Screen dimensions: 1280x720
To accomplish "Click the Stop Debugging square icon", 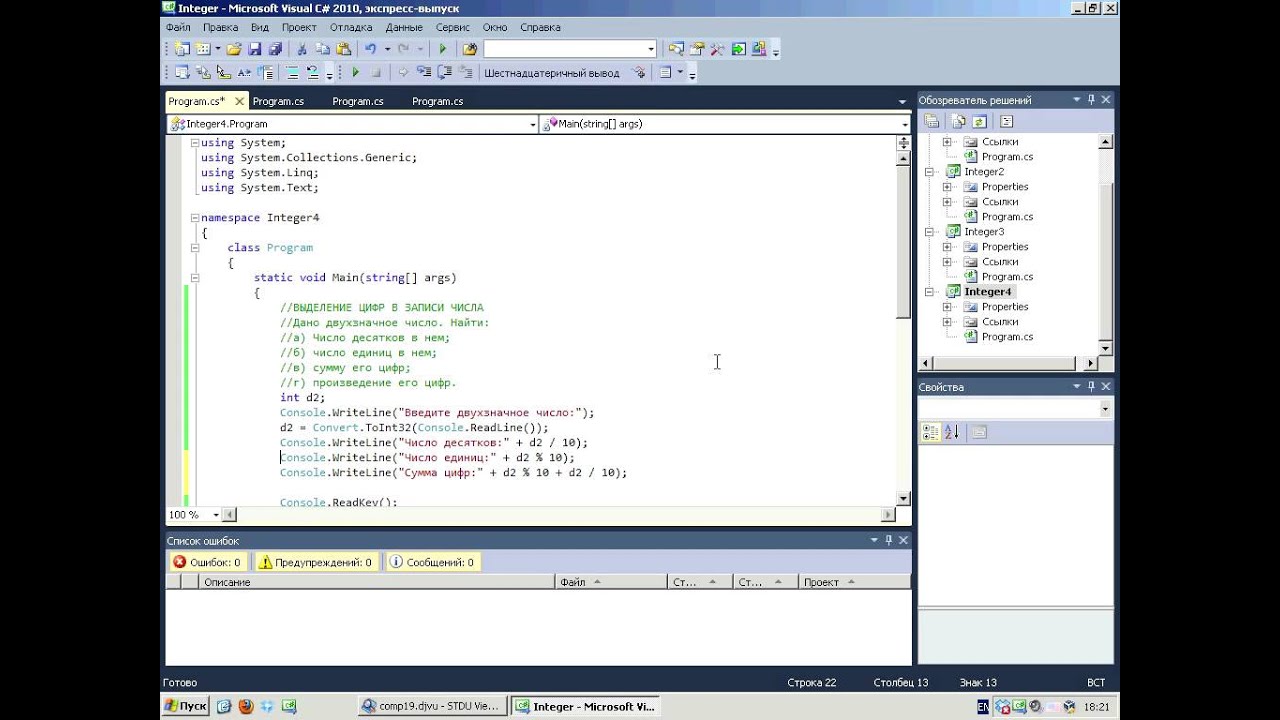I will [376, 73].
